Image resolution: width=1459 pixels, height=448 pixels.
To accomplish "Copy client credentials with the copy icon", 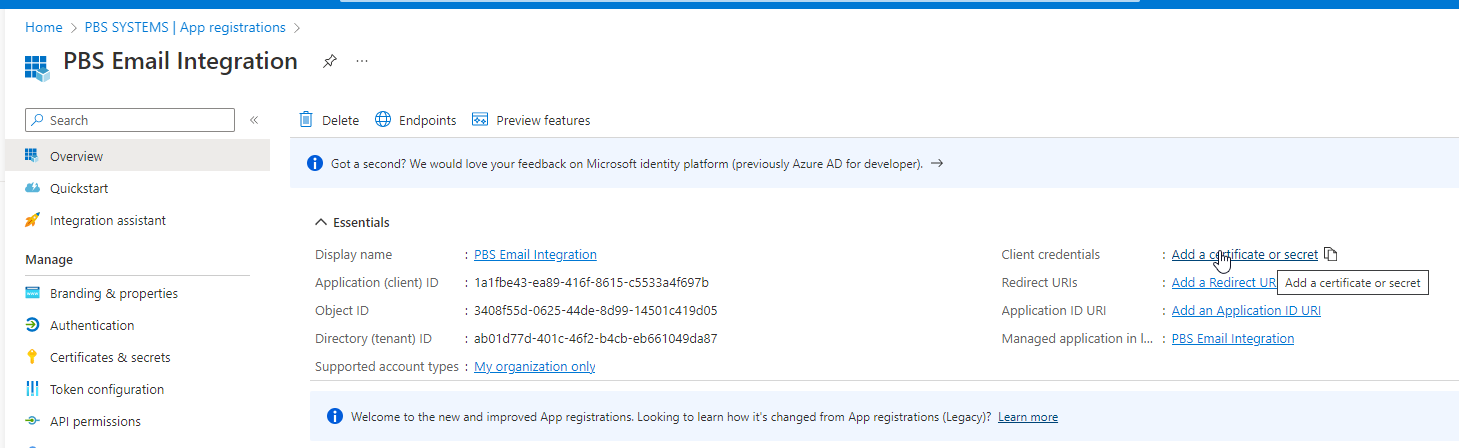I will pos(1330,254).
